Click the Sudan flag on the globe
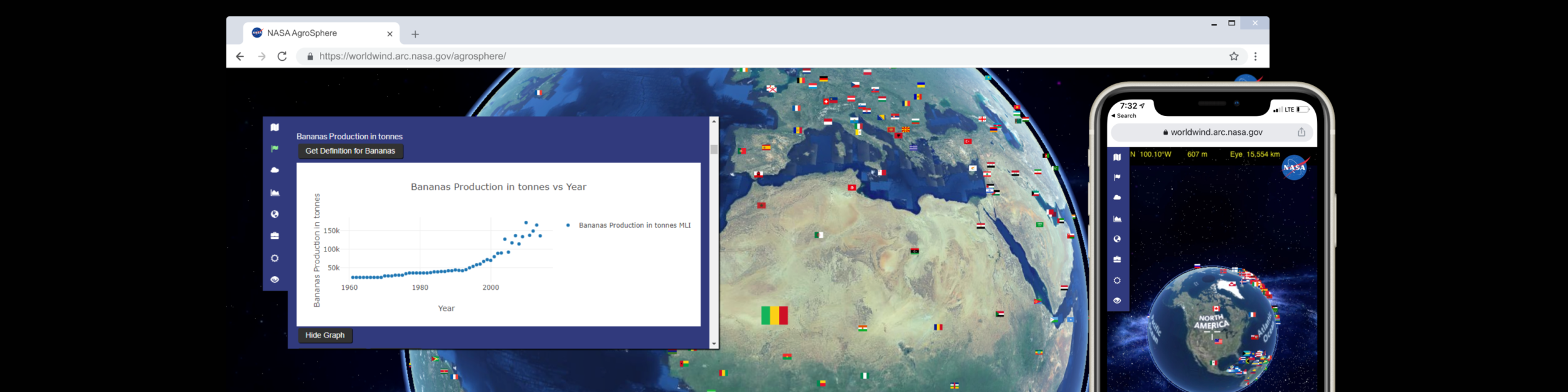This screenshot has width=1568, height=392. click(x=1000, y=314)
